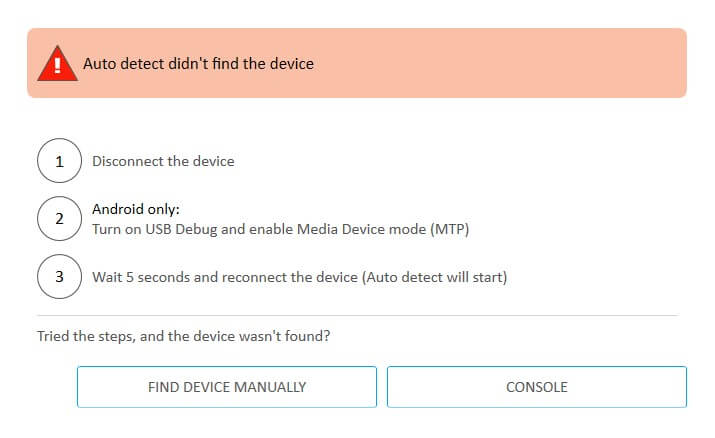
Task: Click the white exclamation mark inside the warning triangle
Action: pyautogui.click(x=57, y=65)
